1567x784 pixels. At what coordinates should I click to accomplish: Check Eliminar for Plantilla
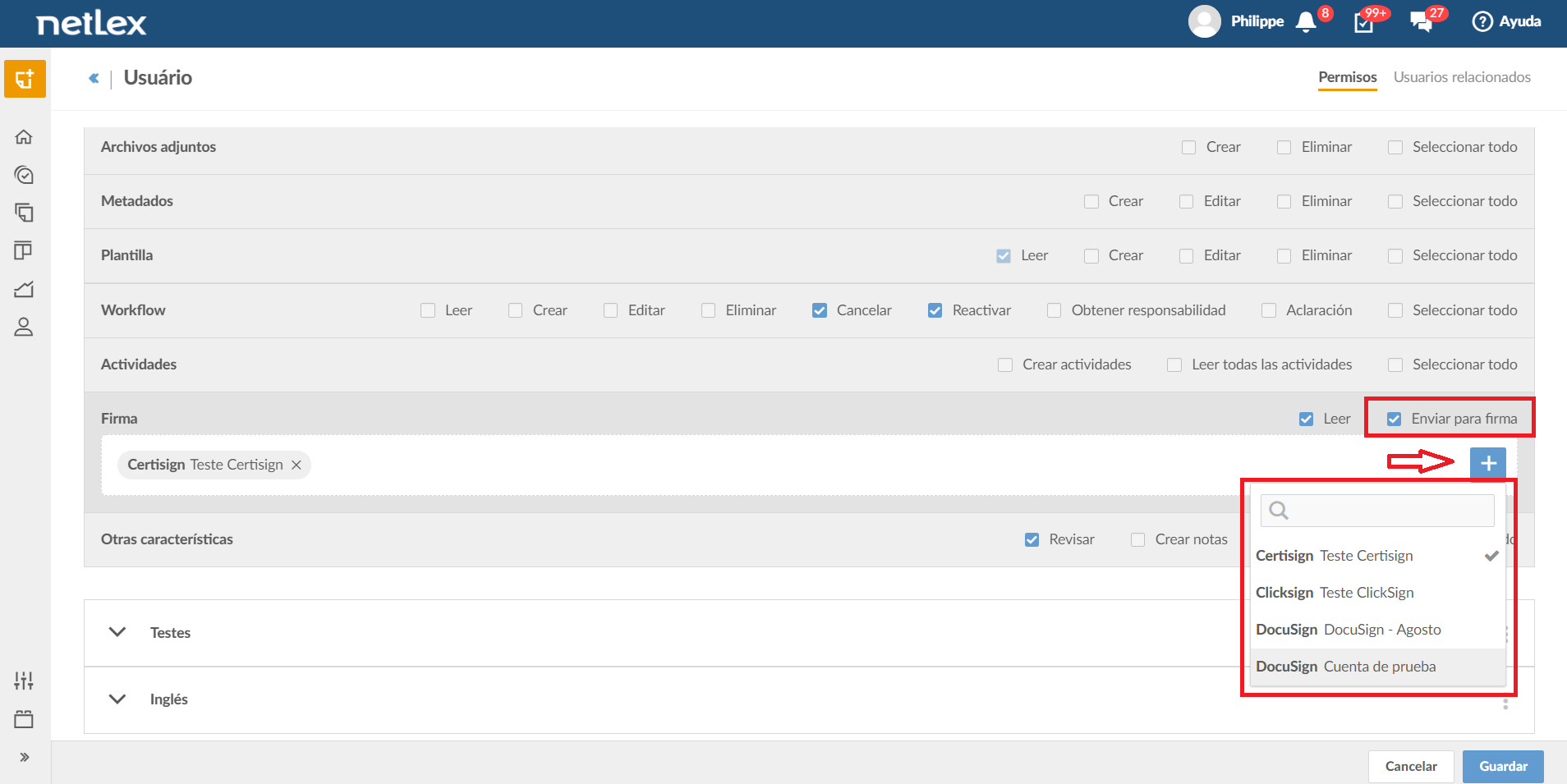(1284, 256)
